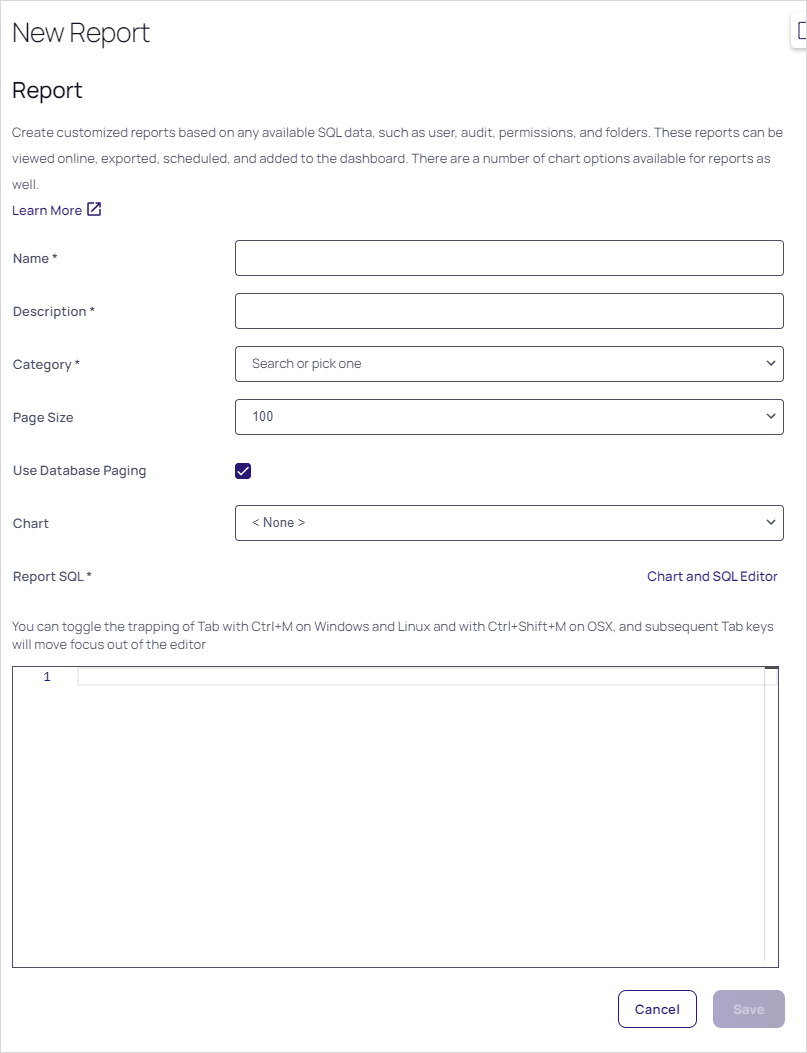Viewport: 807px width, 1053px height.
Task: Click the SQL editor's vertical scrollbar track
Action: pos(771,820)
